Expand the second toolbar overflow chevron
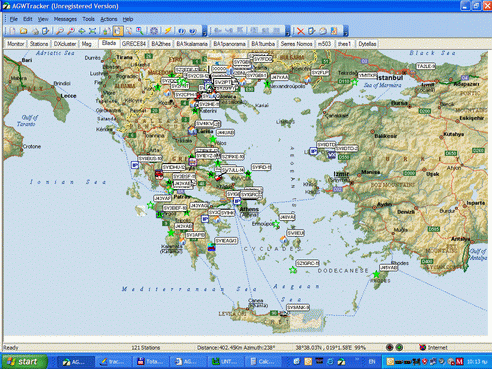 pyautogui.click(x=288, y=31)
